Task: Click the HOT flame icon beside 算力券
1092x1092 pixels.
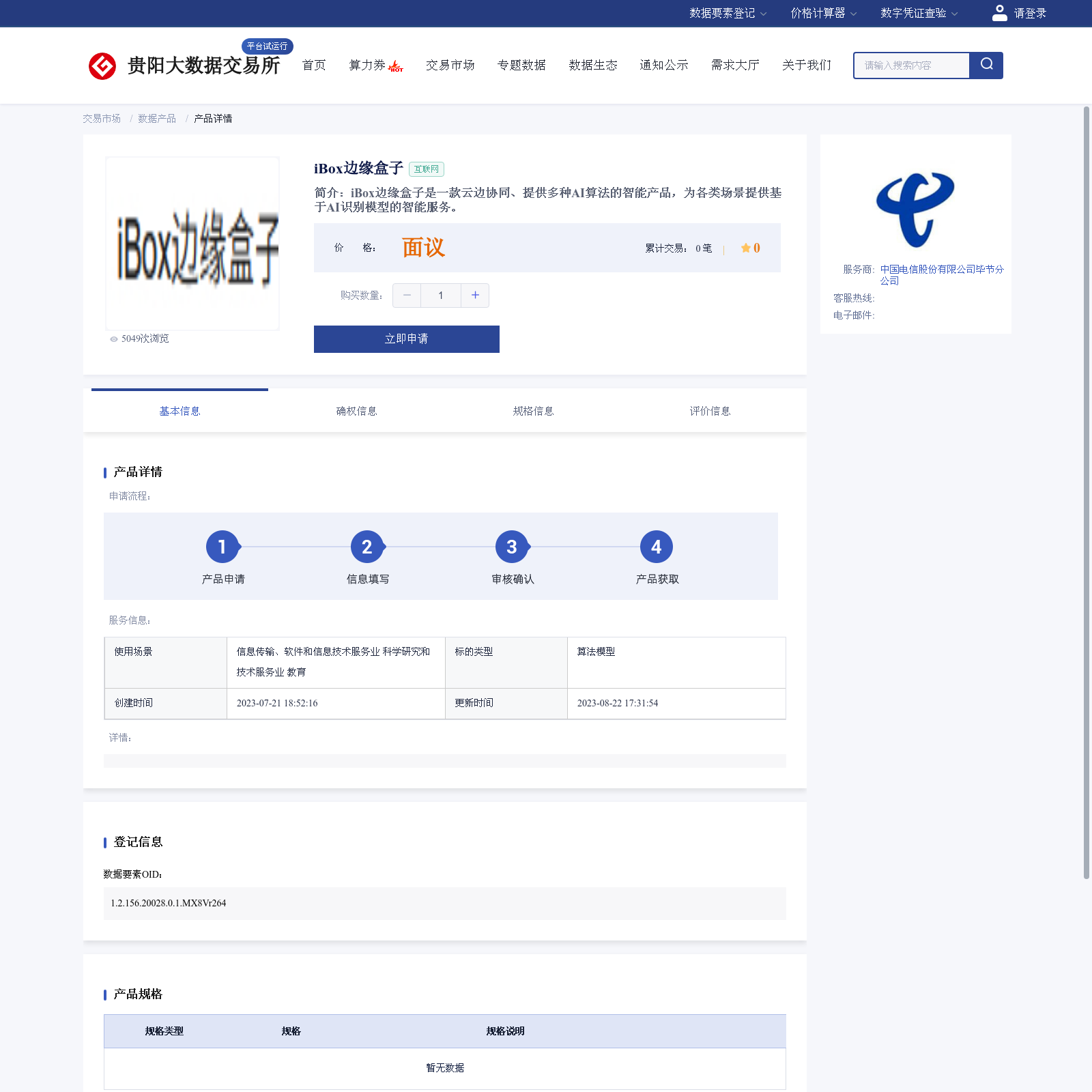Action: point(395,66)
